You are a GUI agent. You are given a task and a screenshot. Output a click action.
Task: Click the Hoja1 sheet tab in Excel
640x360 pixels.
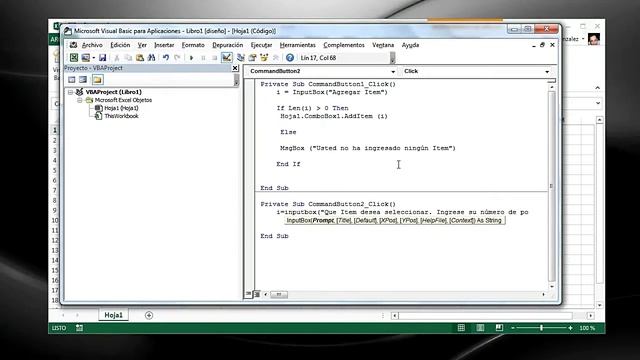pos(113,315)
